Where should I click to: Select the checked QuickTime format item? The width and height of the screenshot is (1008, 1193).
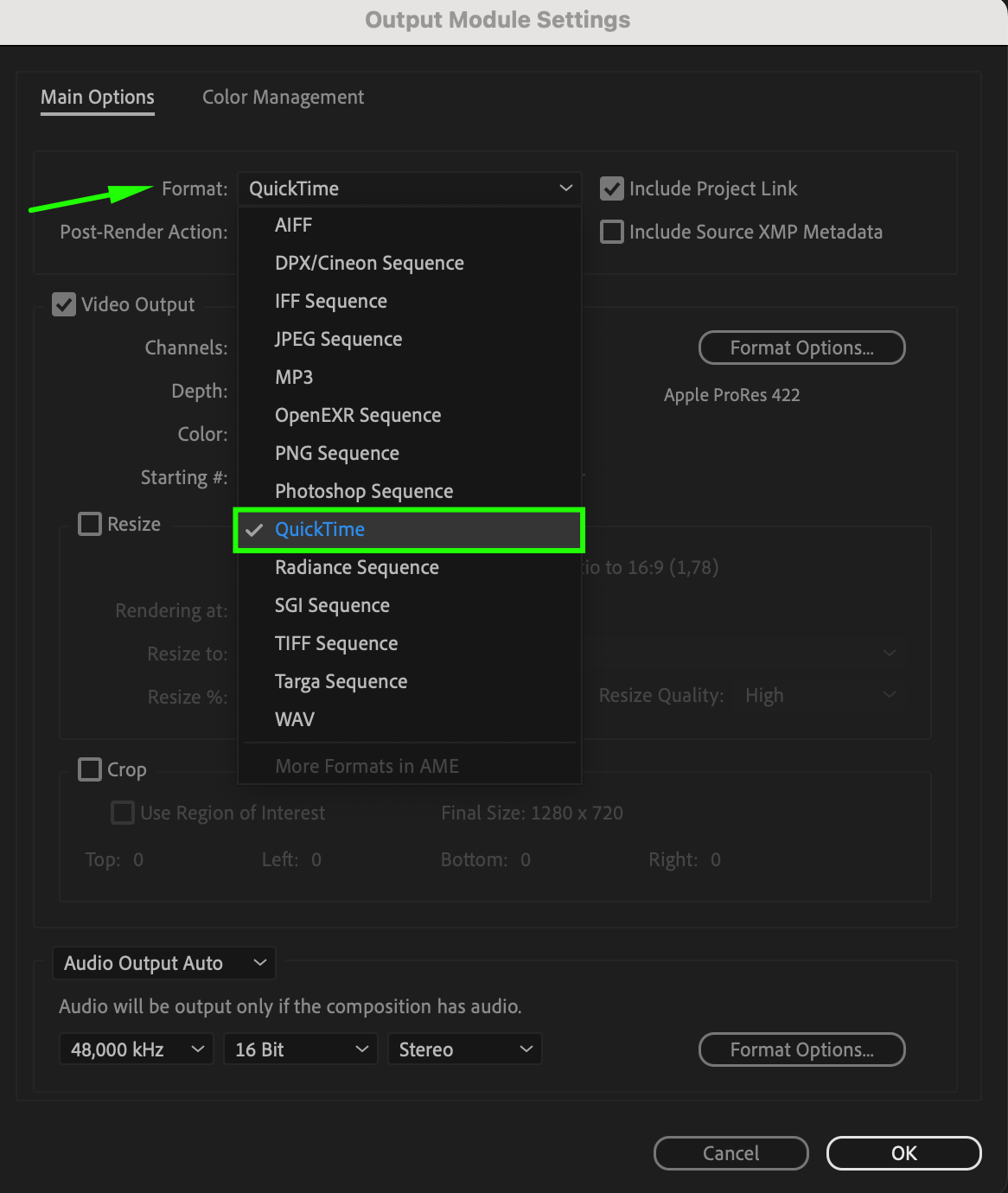click(320, 529)
